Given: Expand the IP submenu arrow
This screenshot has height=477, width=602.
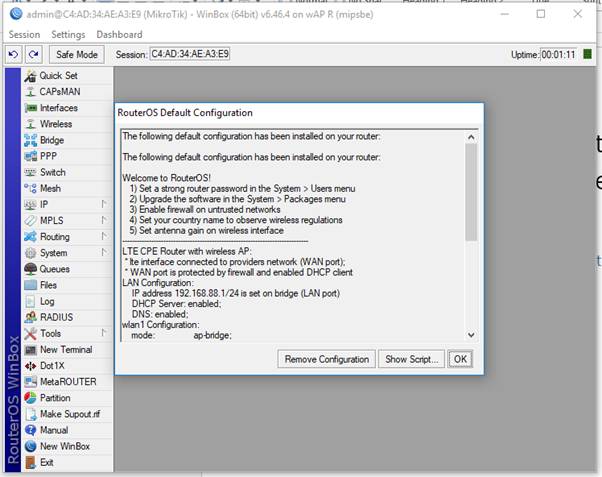Looking at the screenshot, I should 104,204.
